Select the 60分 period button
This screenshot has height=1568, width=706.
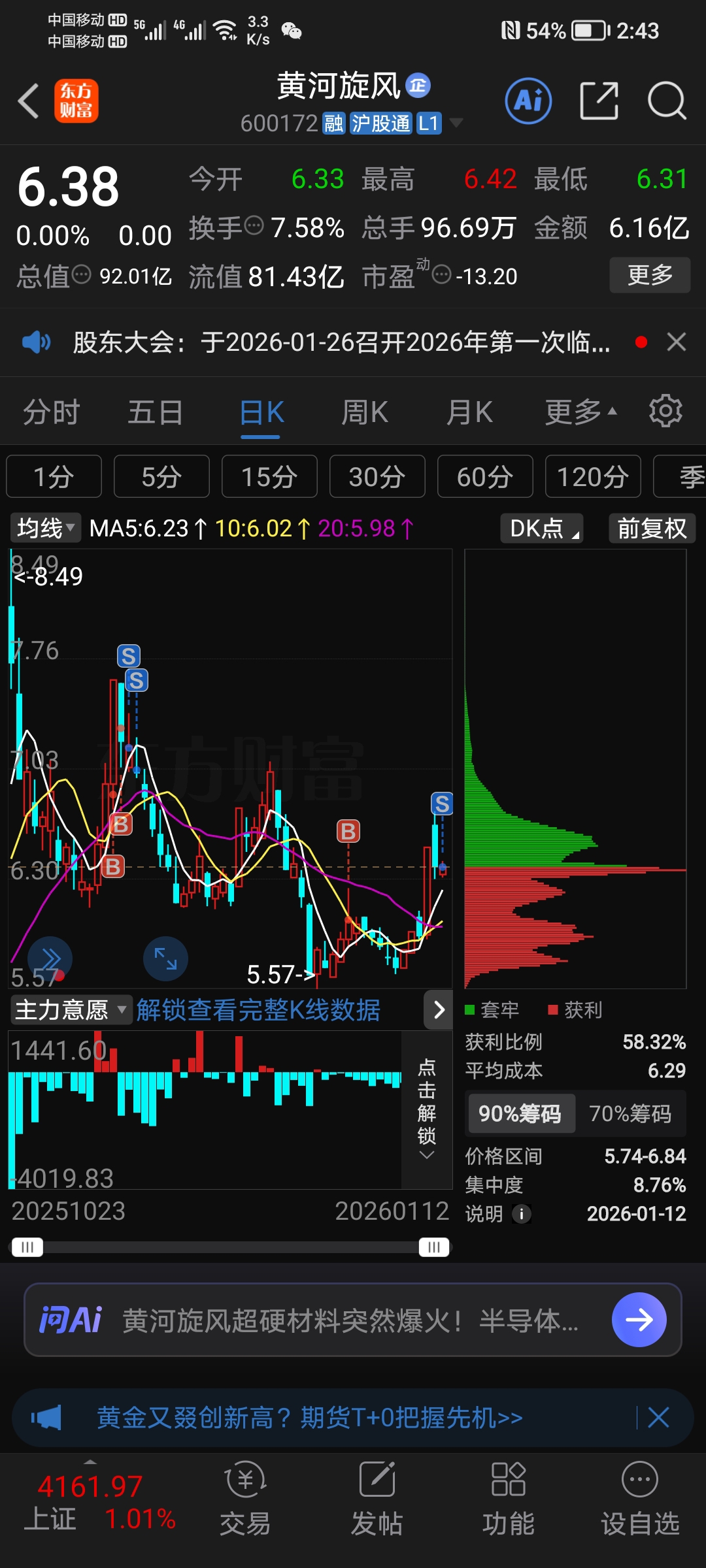click(x=485, y=476)
